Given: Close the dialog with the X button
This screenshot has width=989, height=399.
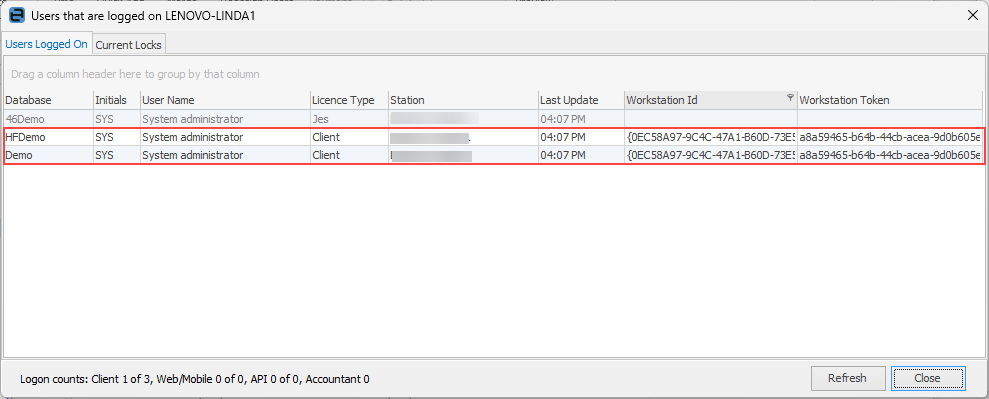Looking at the screenshot, I should [972, 15].
